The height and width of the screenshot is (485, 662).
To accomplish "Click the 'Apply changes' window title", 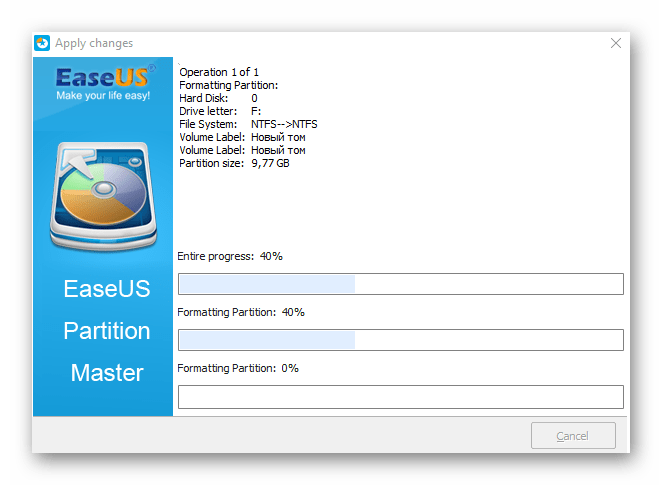I will coord(94,43).
